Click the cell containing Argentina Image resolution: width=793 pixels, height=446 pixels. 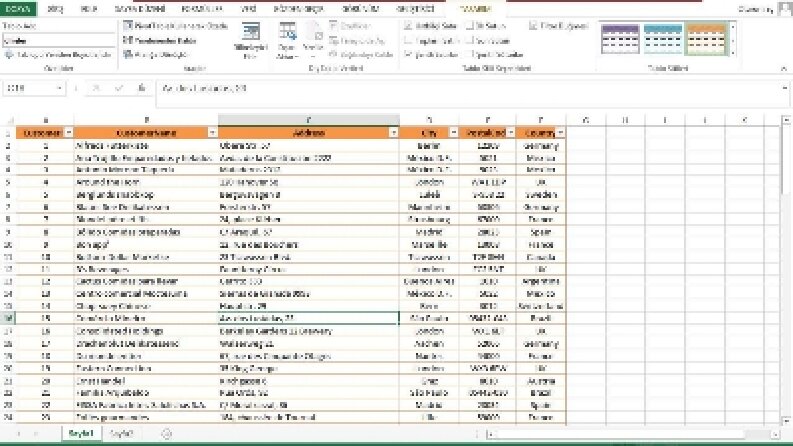click(x=541, y=281)
